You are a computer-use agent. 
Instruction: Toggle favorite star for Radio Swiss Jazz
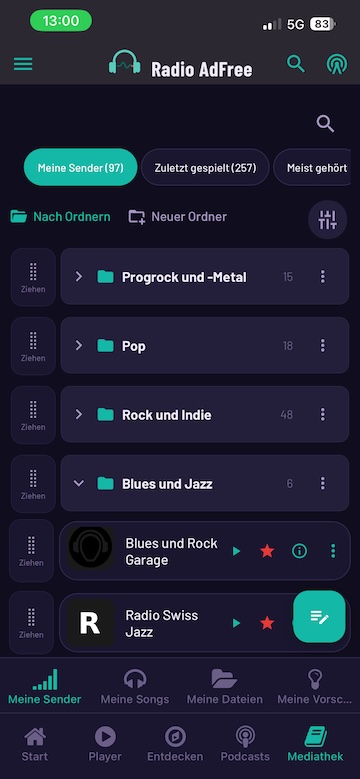(267, 623)
